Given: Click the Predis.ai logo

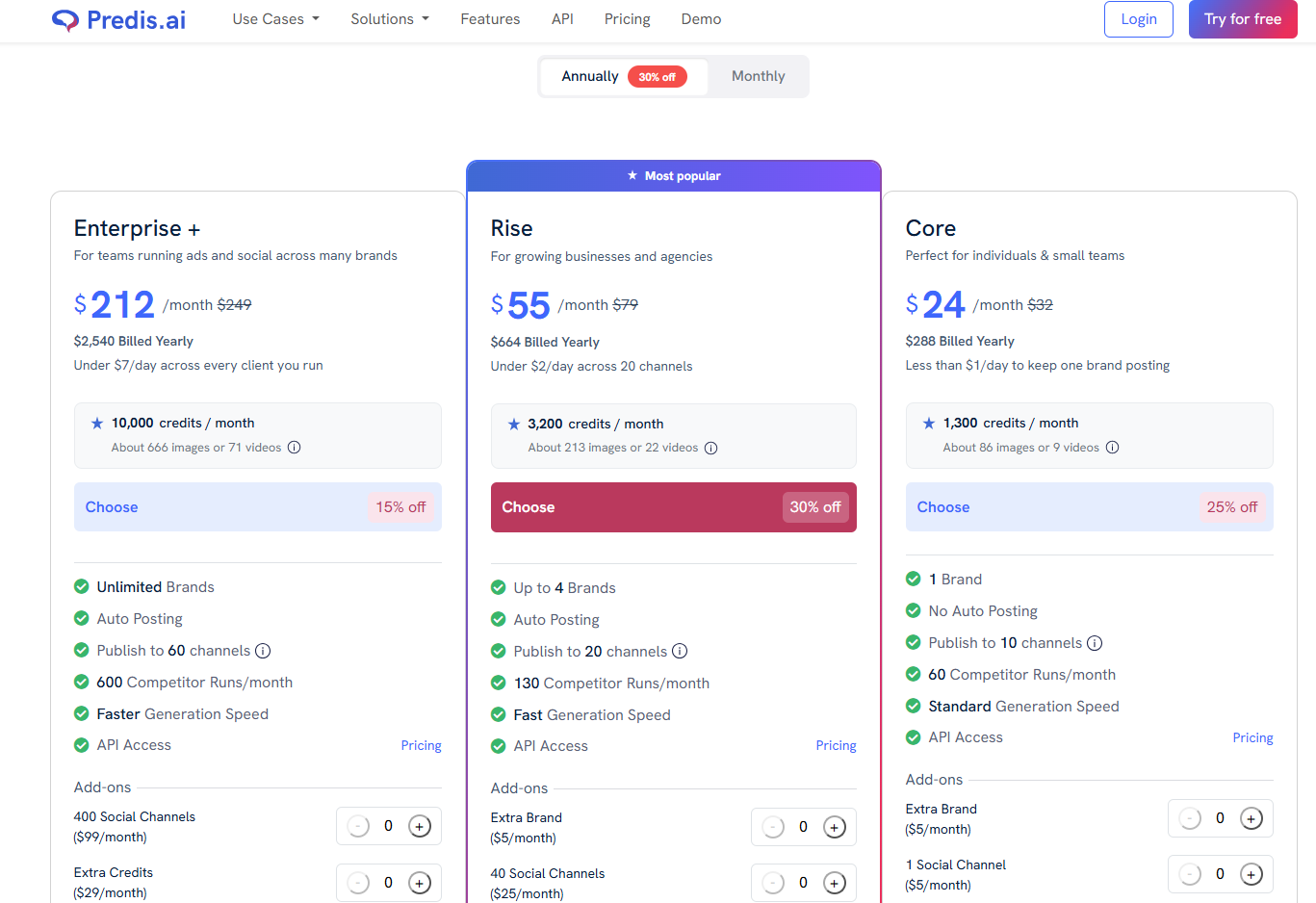Looking at the screenshot, I should click(118, 19).
